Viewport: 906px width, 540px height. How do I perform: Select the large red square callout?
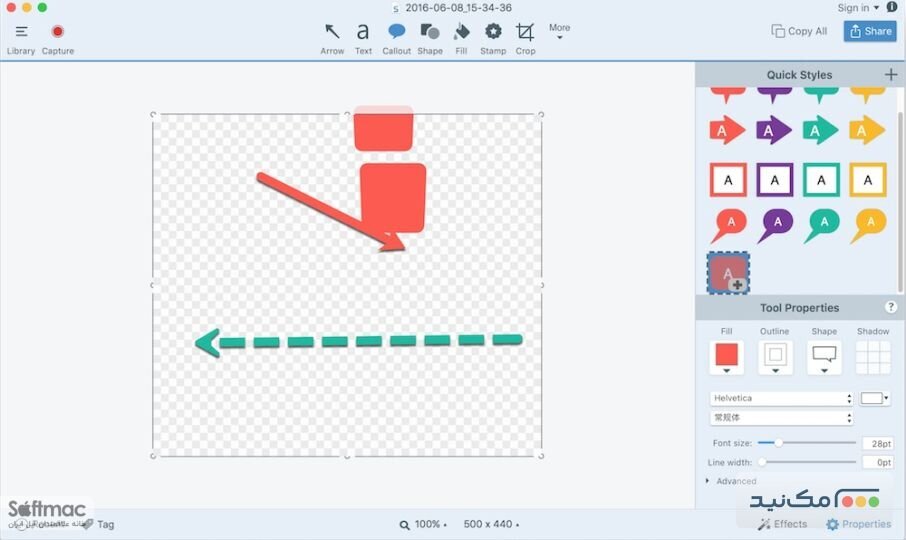tap(393, 198)
